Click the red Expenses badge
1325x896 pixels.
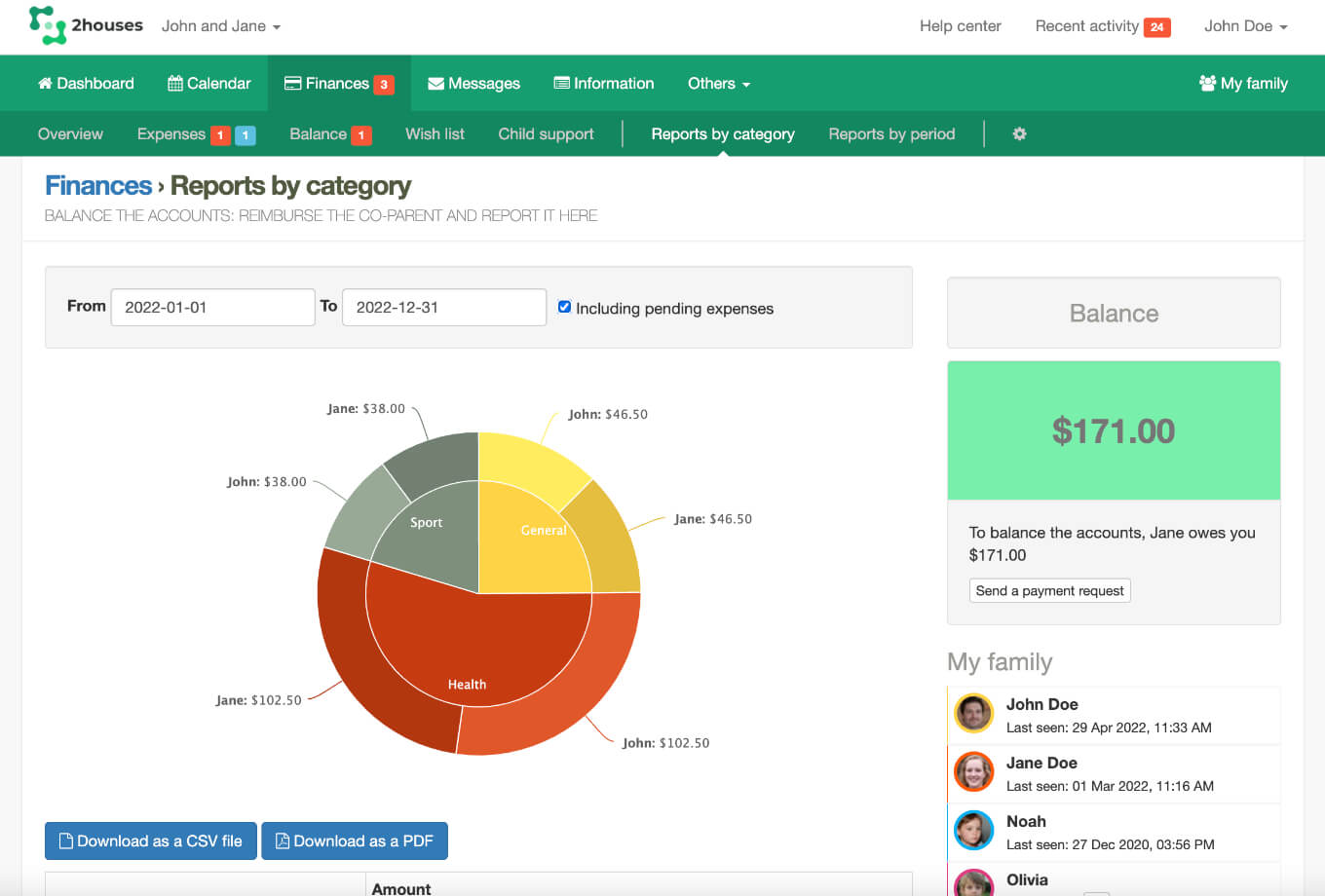pyautogui.click(x=220, y=135)
